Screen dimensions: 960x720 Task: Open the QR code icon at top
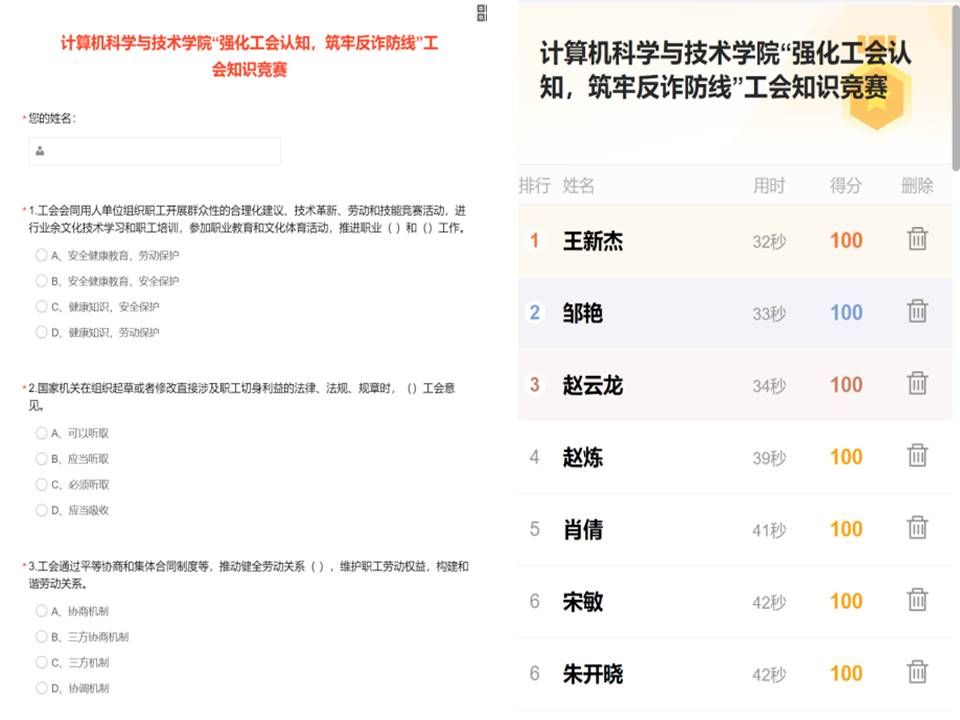coord(482,13)
